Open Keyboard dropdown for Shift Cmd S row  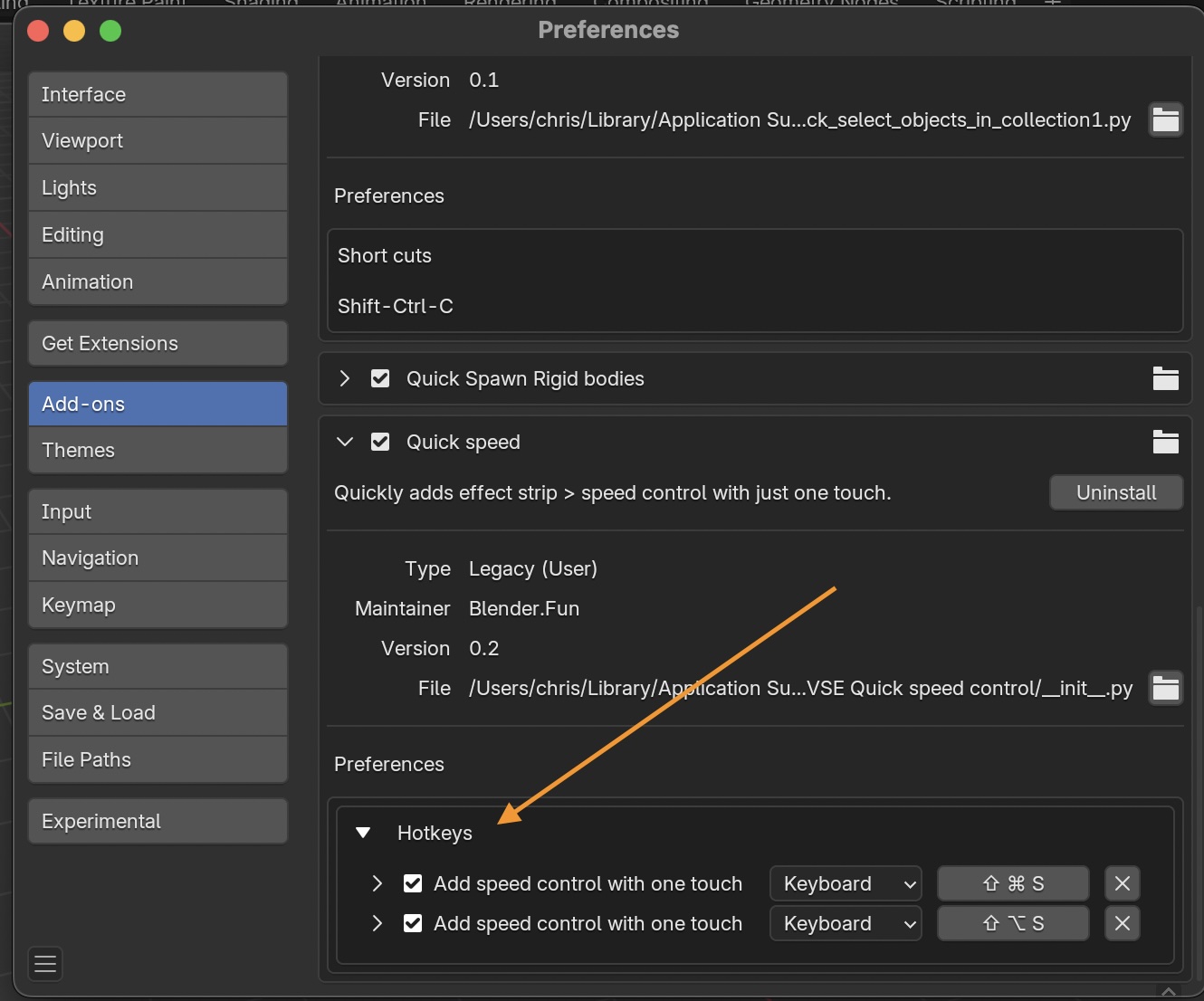[x=846, y=883]
